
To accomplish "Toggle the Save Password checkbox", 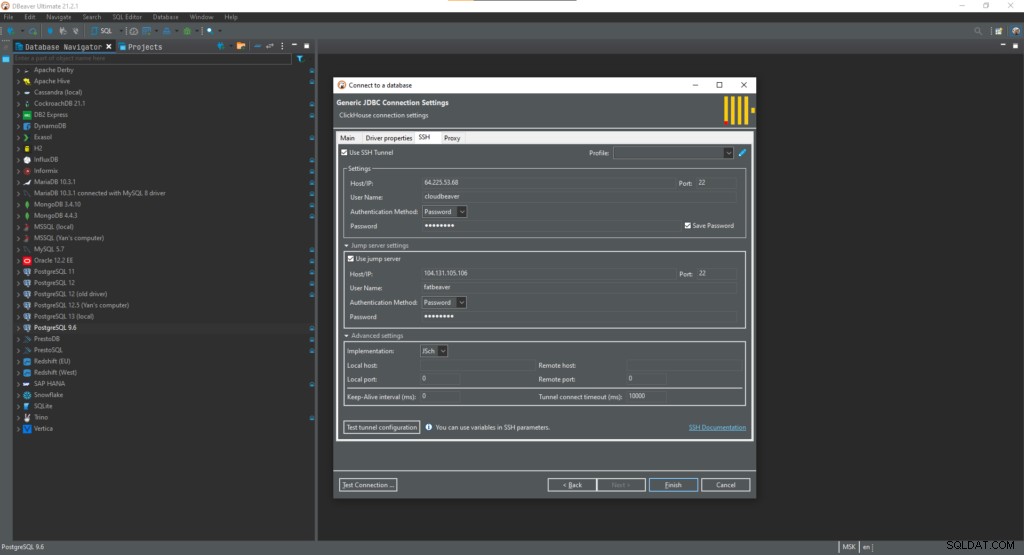I will [x=688, y=225].
